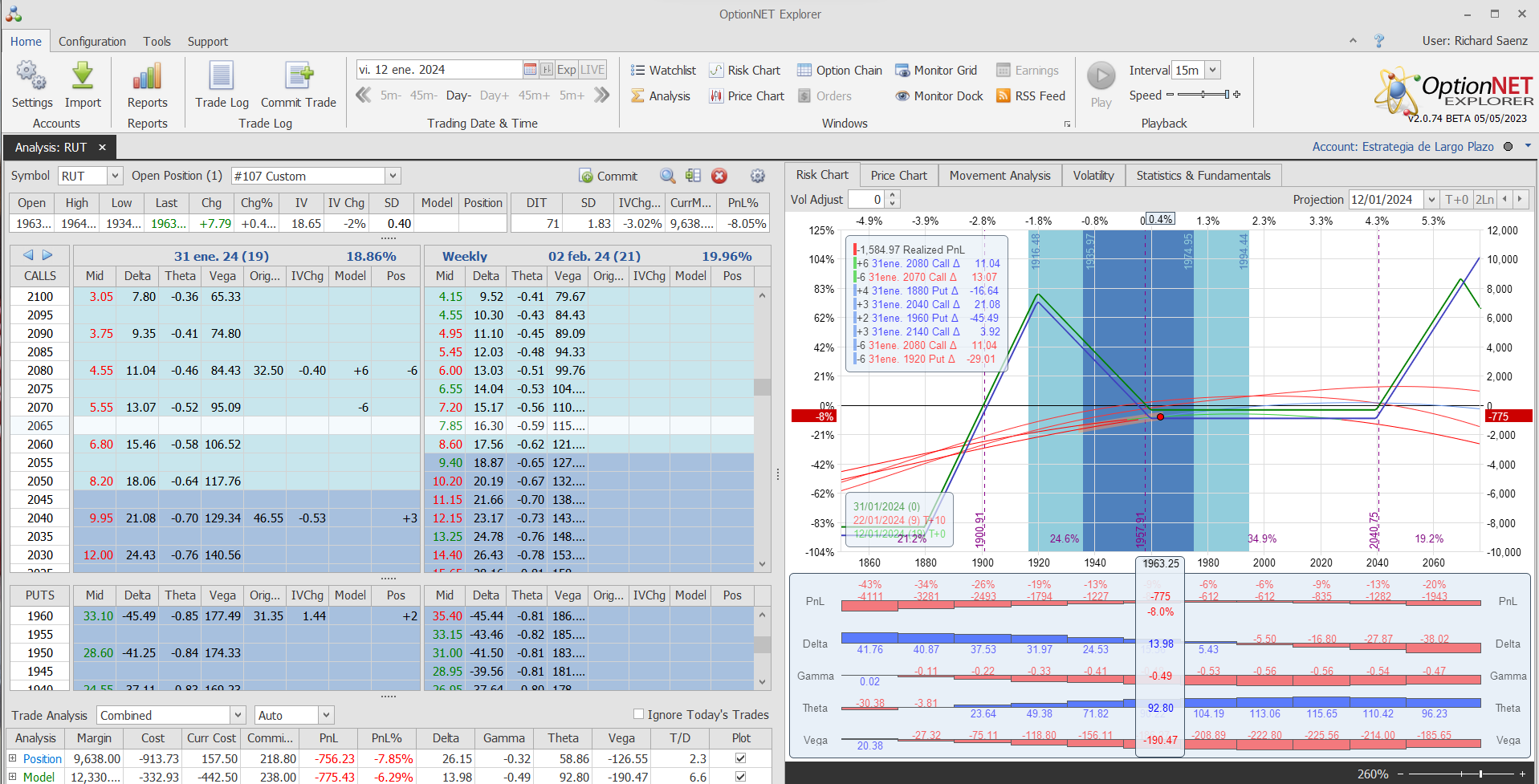Click the green position table icon
The height and width of the screenshot is (784, 1539).
point(694,176)
